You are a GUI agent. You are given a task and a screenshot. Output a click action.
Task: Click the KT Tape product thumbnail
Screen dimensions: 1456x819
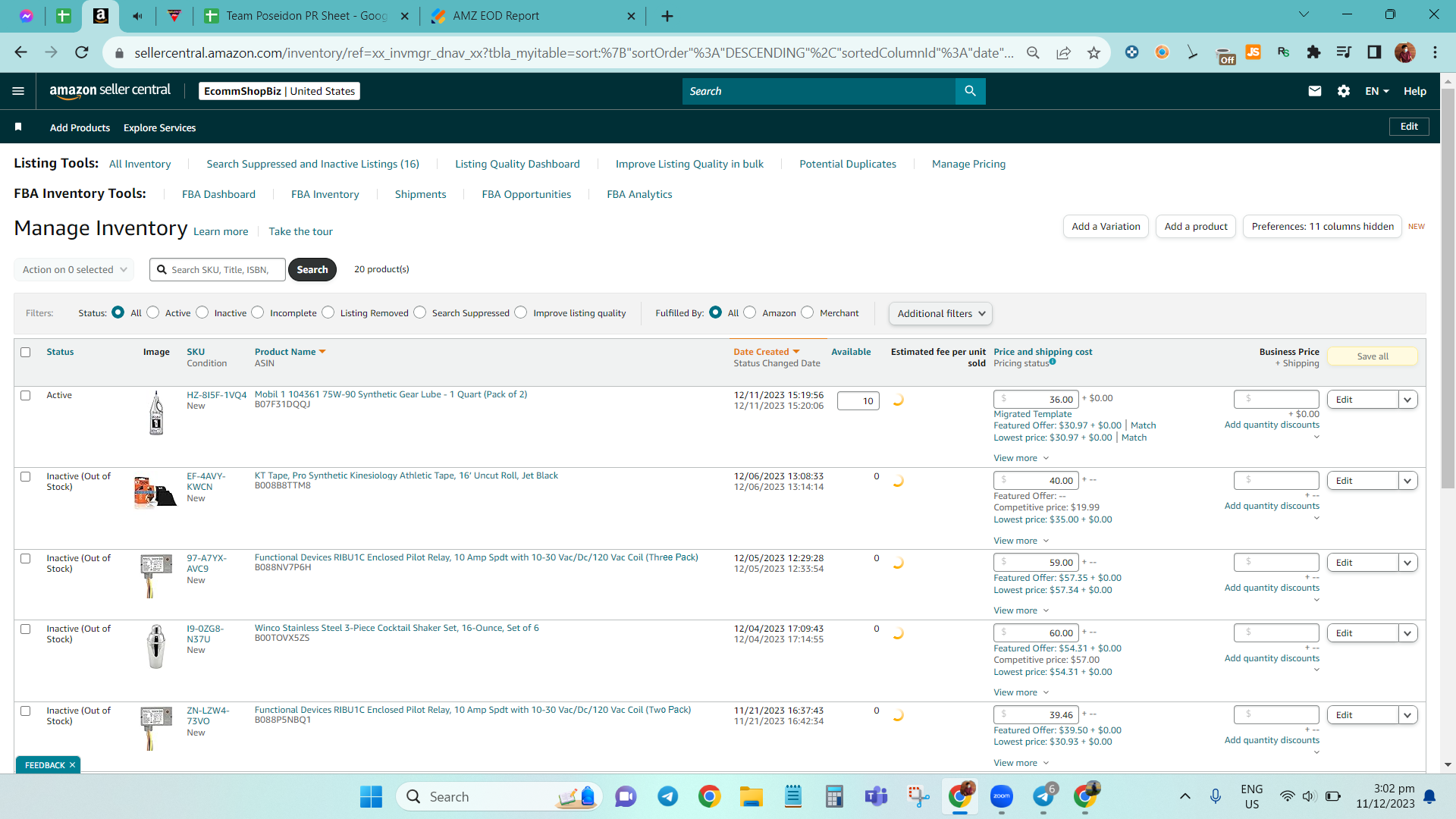(x=155, y=491)
